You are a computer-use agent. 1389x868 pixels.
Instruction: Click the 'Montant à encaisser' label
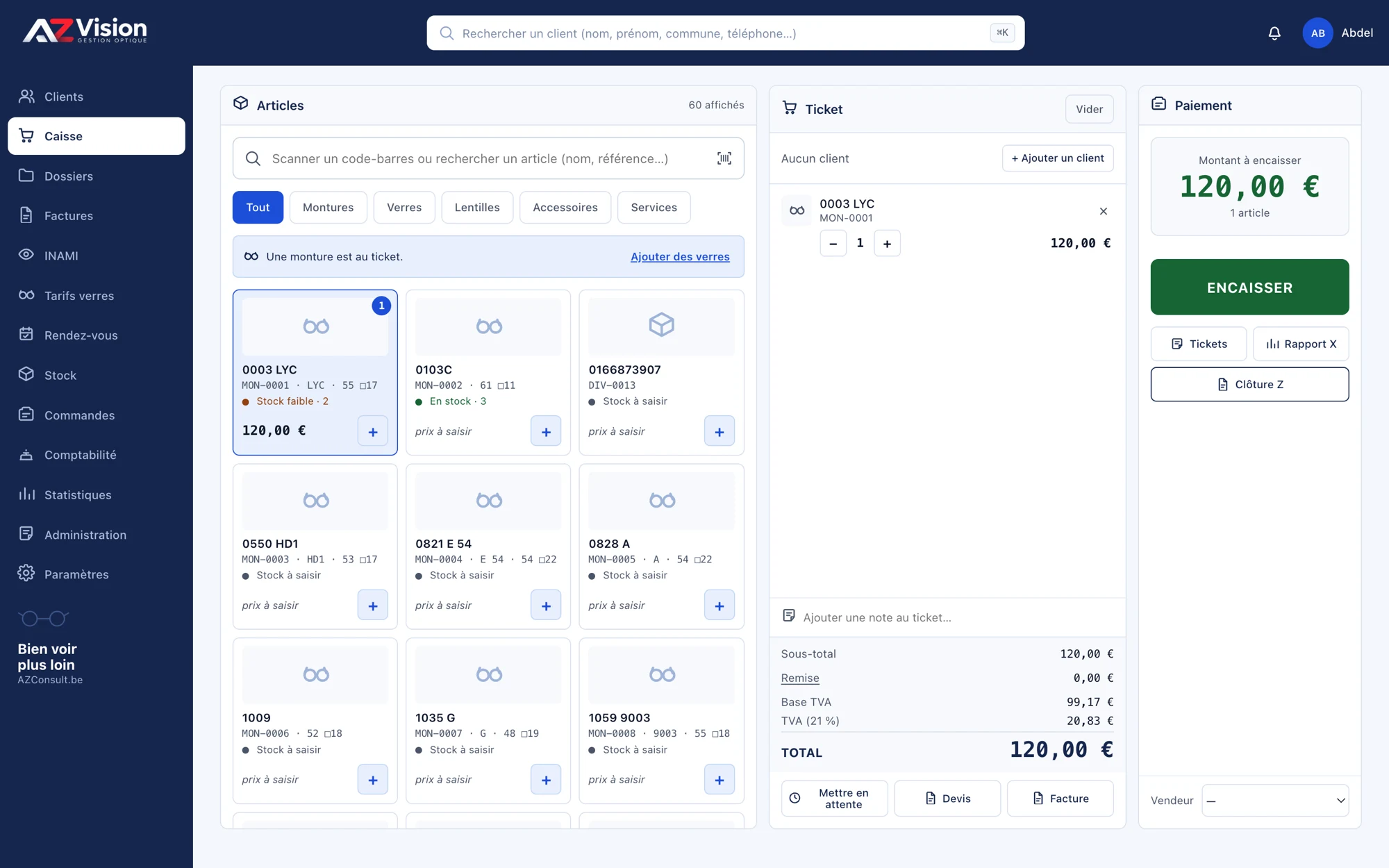click(x=1249, y=160)
